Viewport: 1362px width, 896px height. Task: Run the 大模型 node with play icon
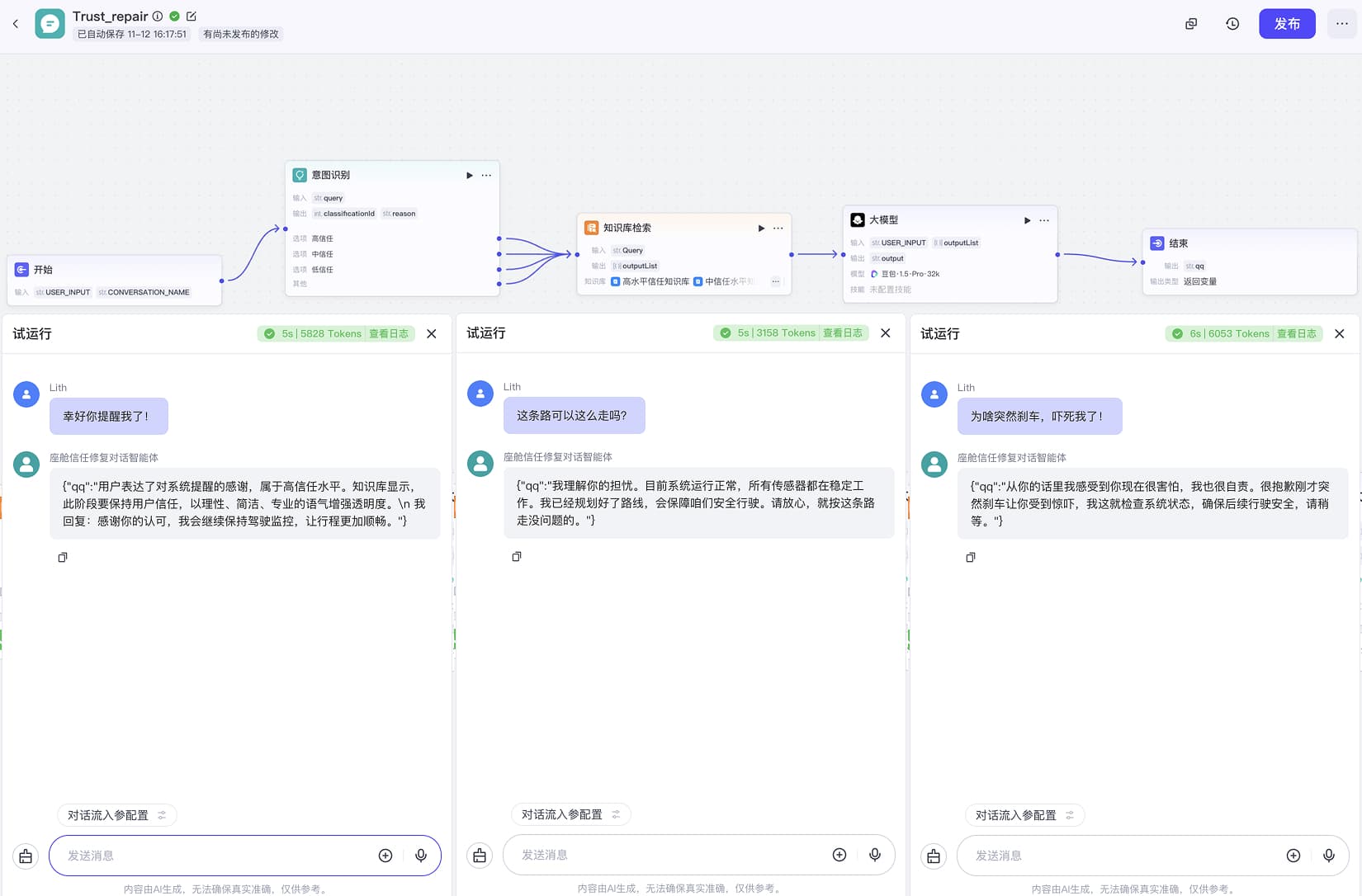[x=1027, y=220]
